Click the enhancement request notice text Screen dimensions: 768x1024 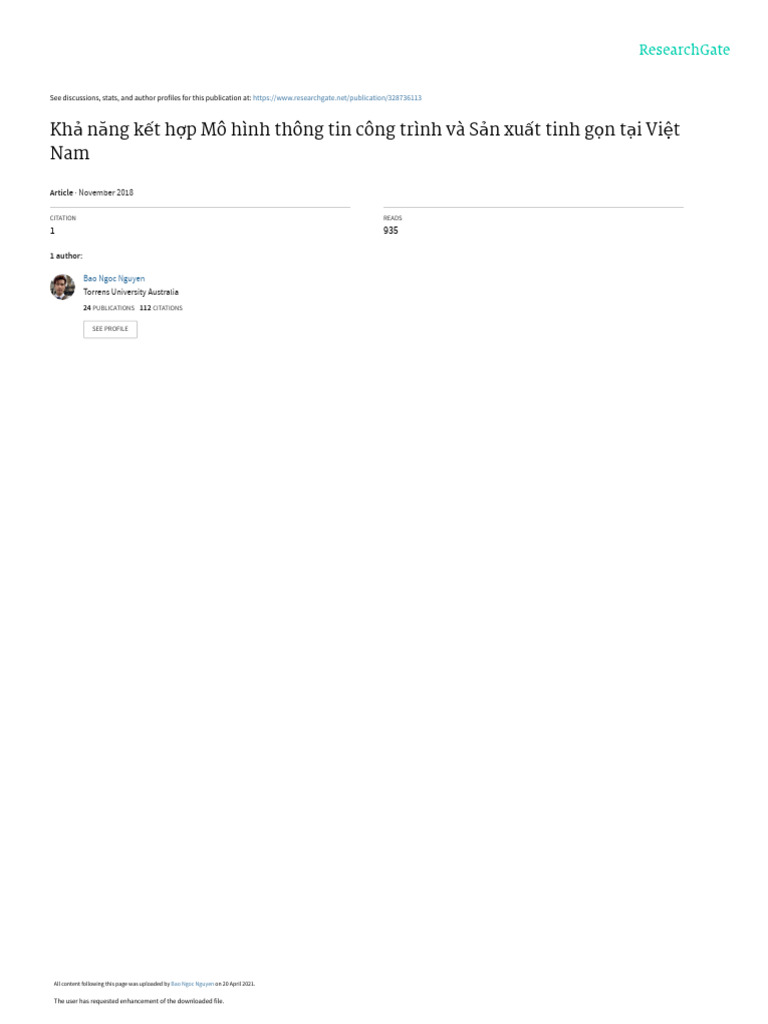[x=138, y=1000]
